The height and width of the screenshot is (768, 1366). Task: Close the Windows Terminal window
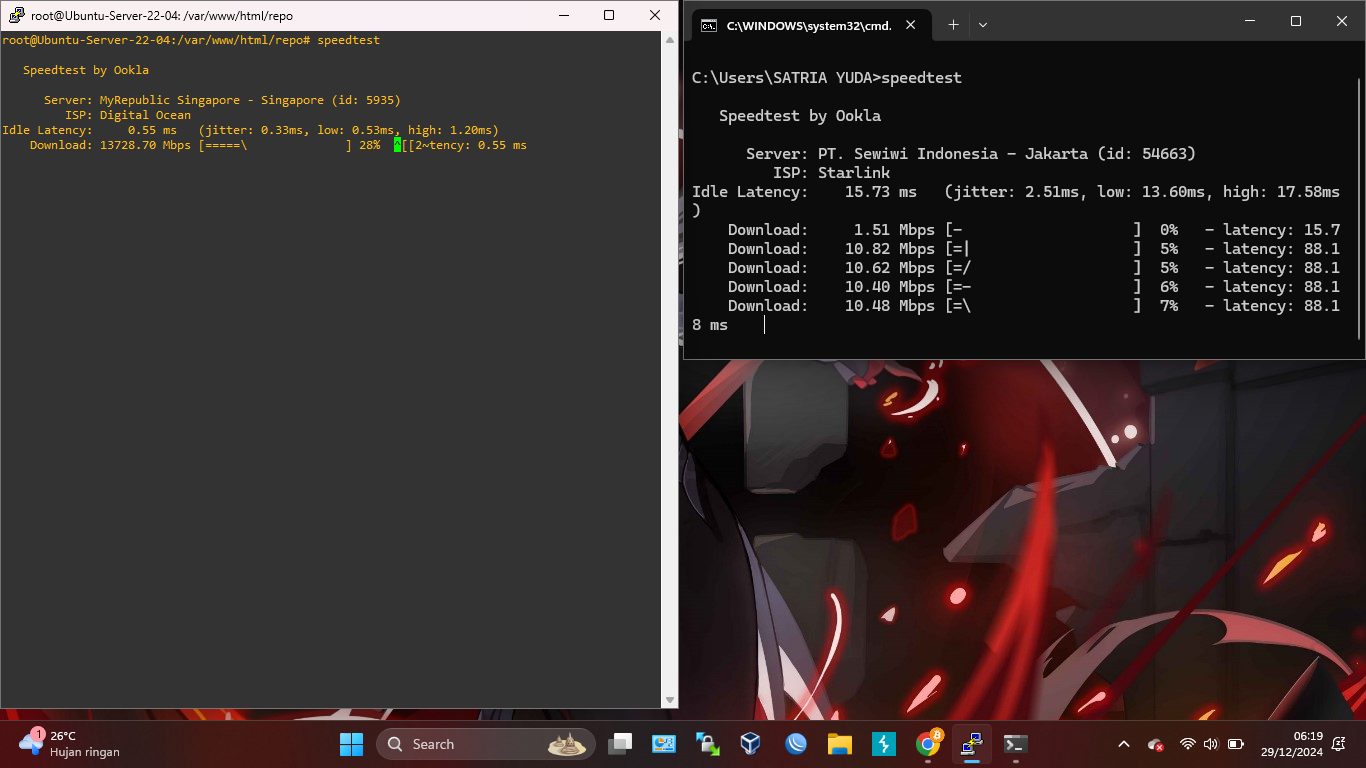(x=1342, y=21)
